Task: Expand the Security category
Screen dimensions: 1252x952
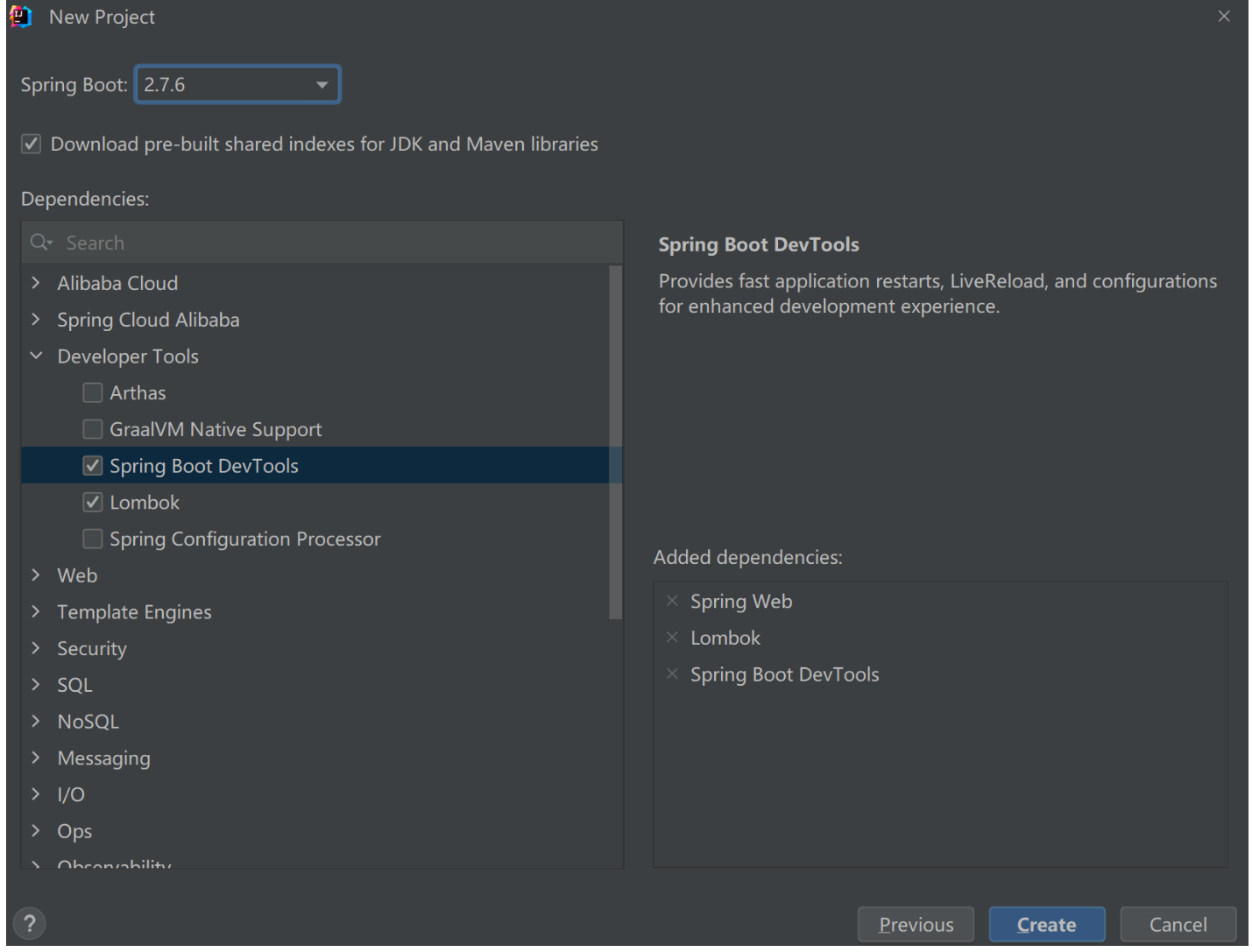Action: pos(36,648)
